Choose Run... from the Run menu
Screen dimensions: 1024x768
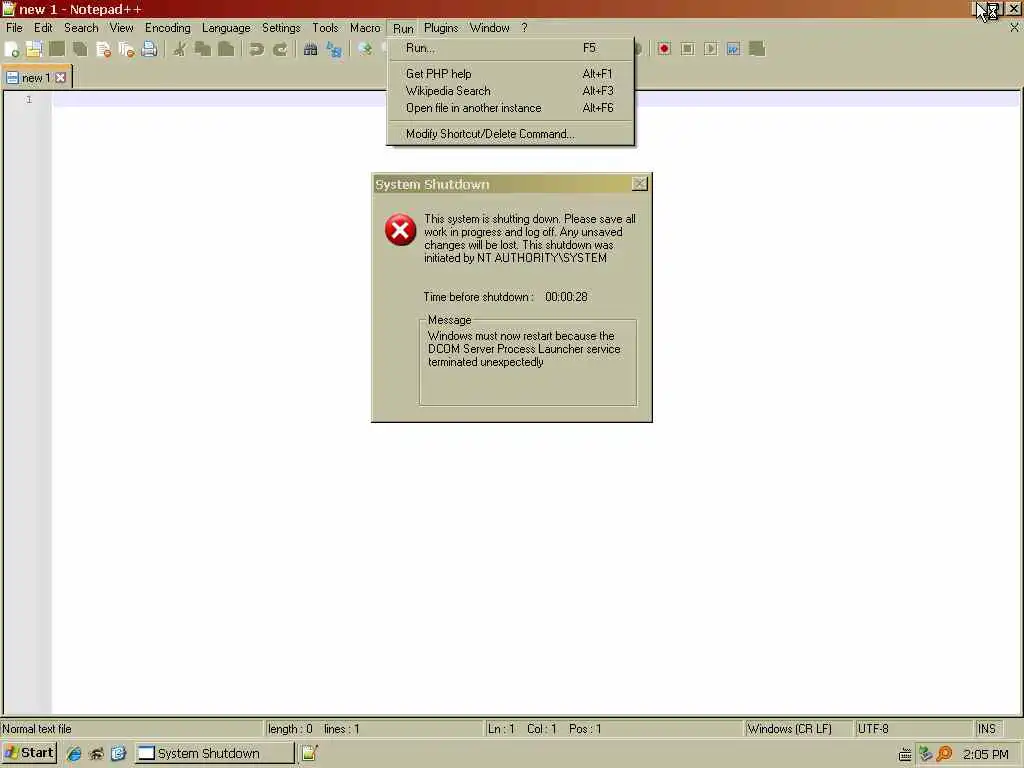(x=510, y=48)
